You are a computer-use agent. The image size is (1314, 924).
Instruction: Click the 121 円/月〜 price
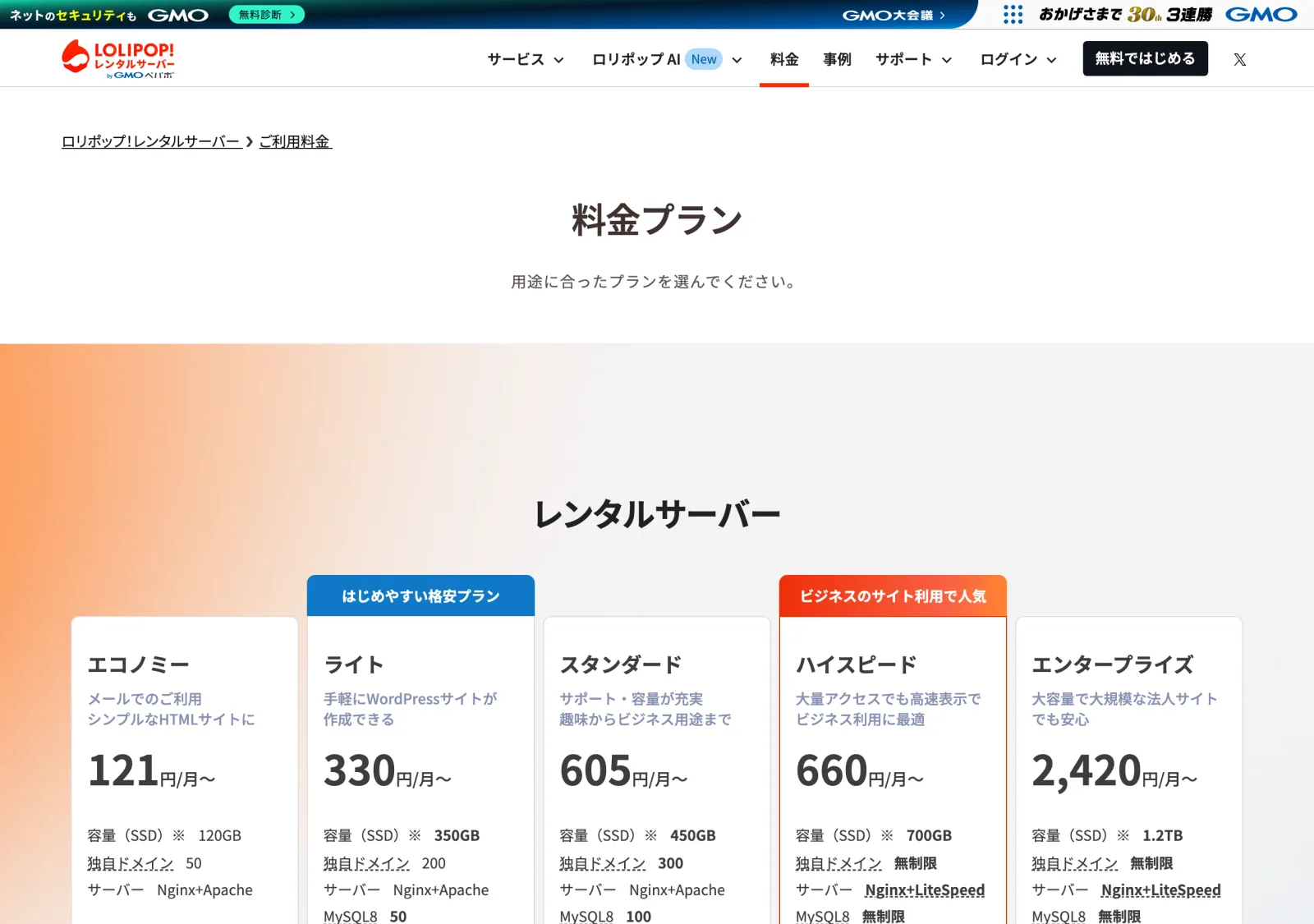tap(152, 771)
